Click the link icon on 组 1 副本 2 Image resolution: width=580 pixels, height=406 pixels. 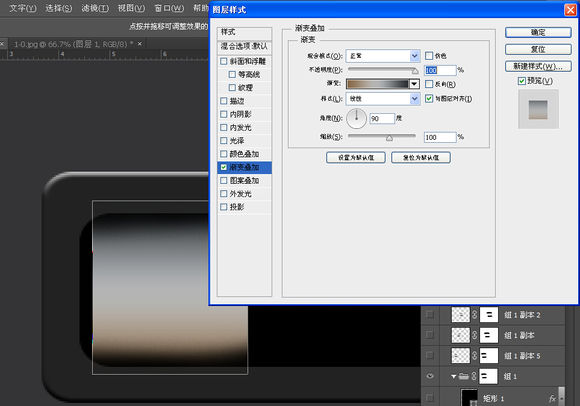point(475,315)
